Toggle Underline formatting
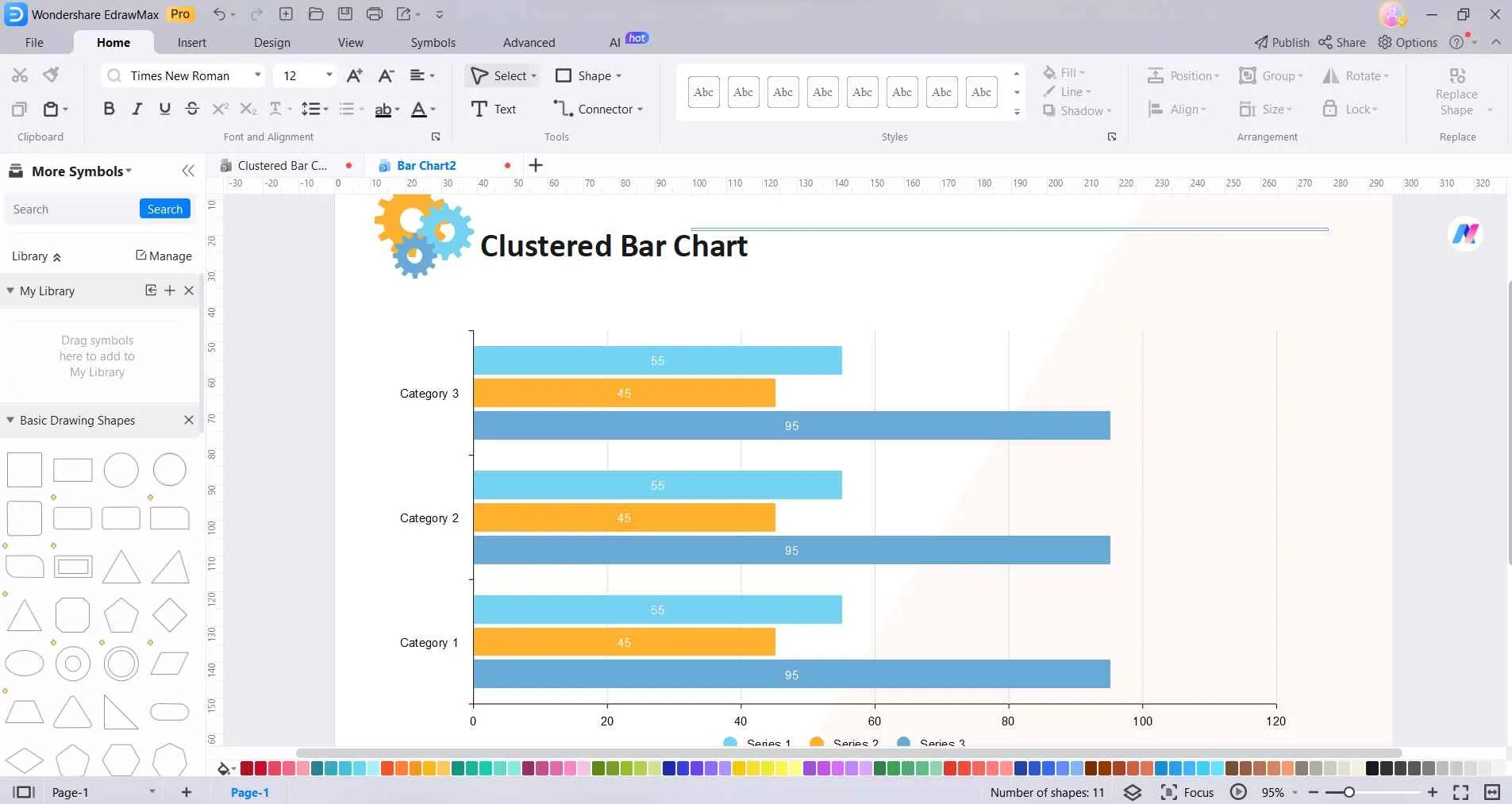 pyautogui.click(x=164, y=109)
